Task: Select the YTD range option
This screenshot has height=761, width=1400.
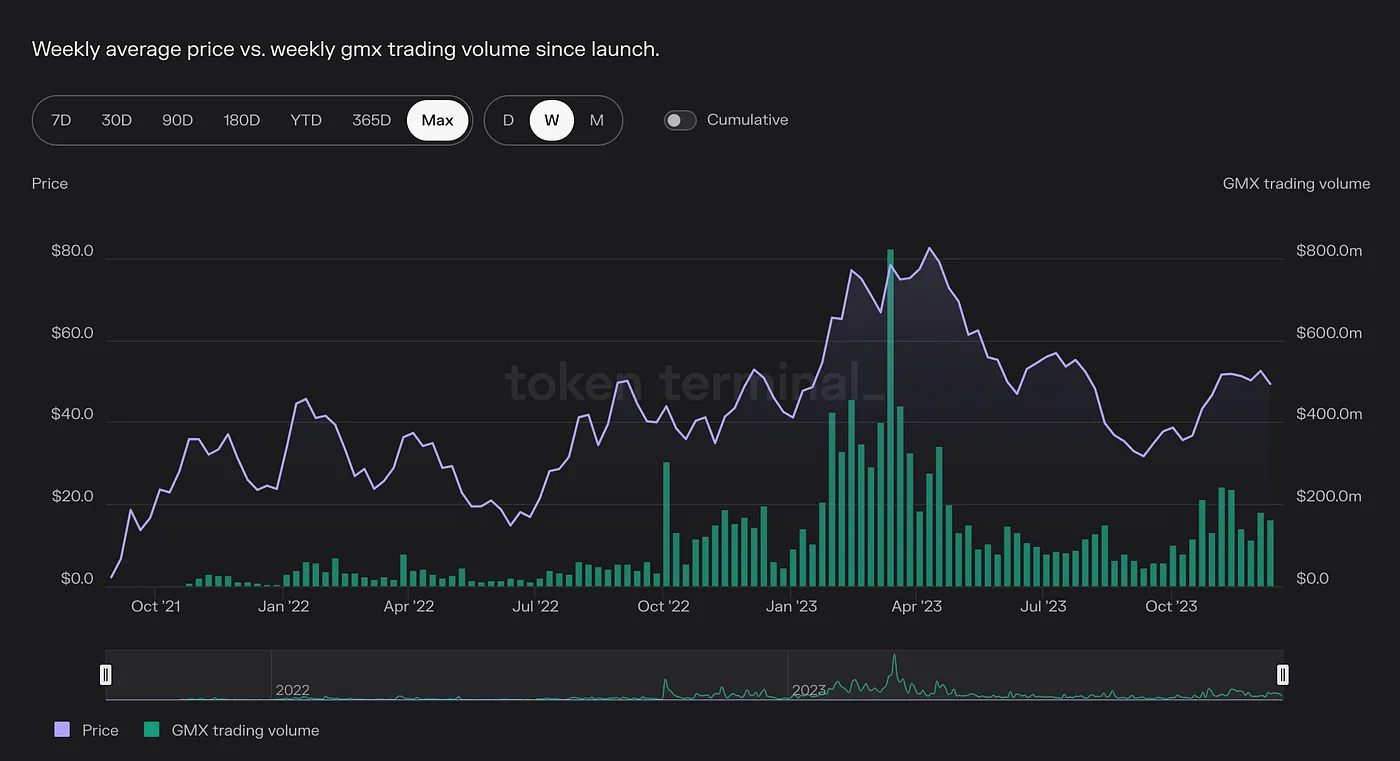Action: tap(306, 120)
